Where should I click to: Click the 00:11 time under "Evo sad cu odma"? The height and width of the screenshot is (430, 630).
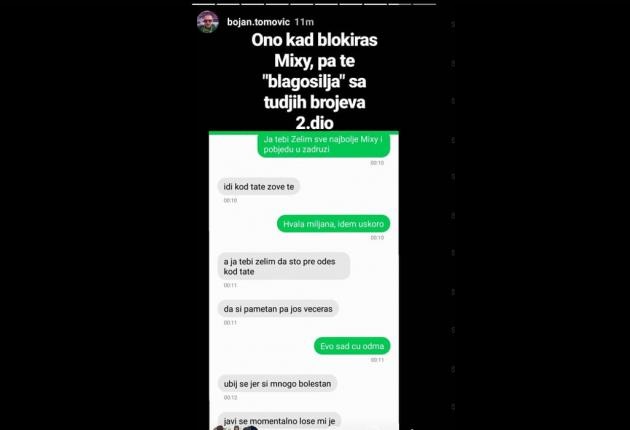coord(377,360)
